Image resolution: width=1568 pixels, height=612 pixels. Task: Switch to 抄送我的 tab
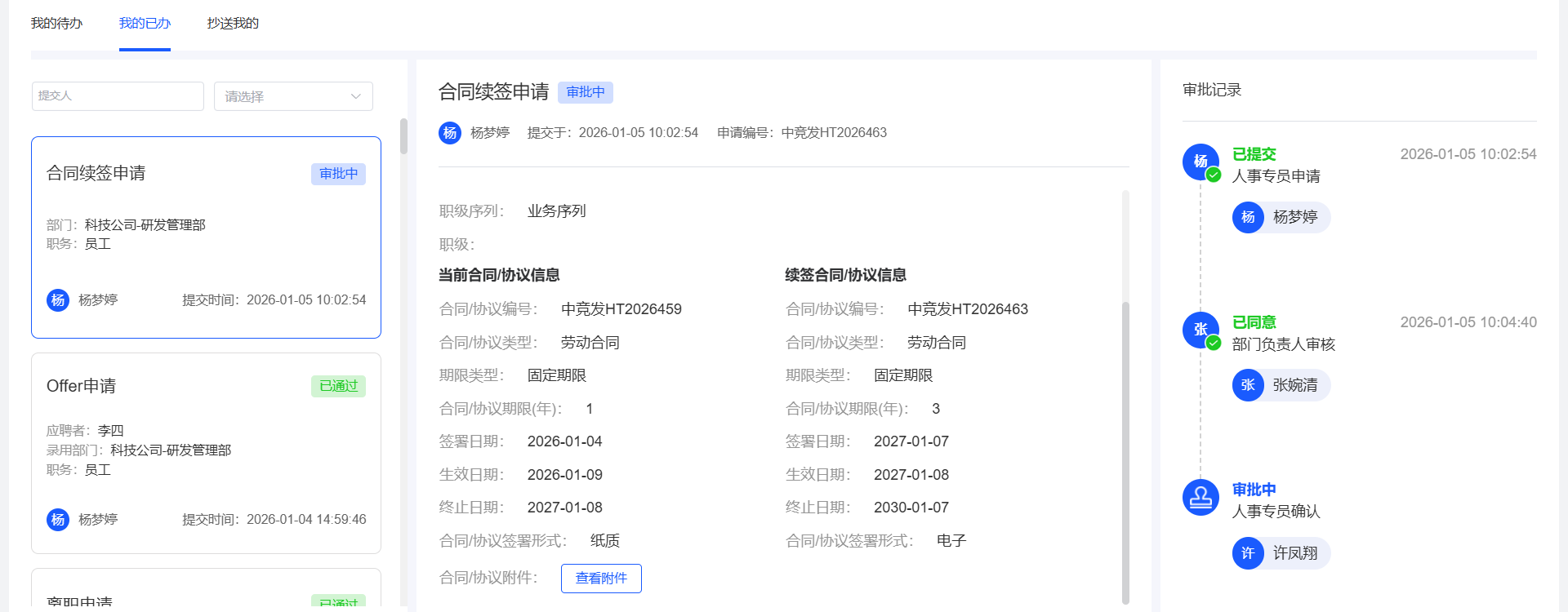coord(233,24)
